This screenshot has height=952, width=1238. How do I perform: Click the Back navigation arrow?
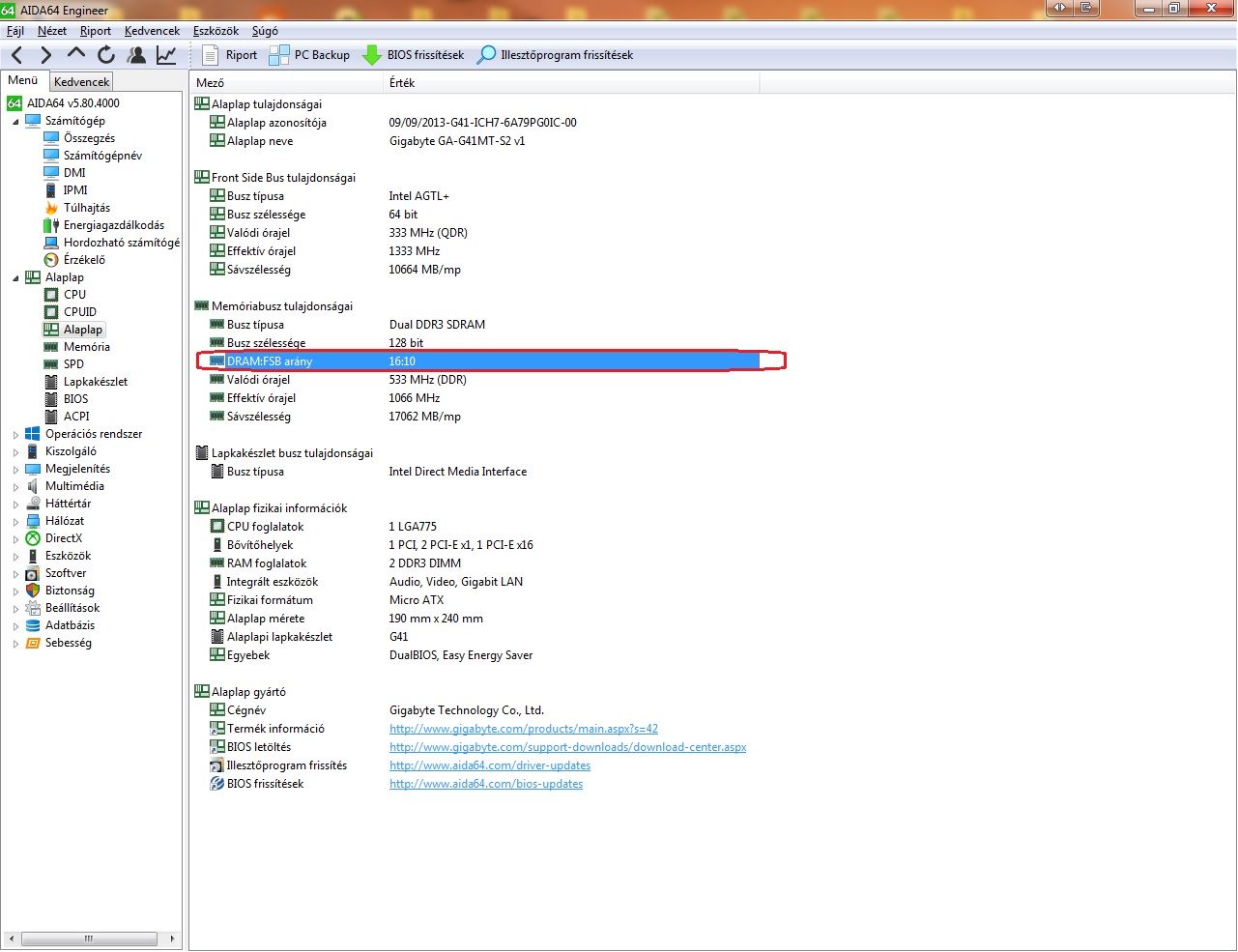17,55
